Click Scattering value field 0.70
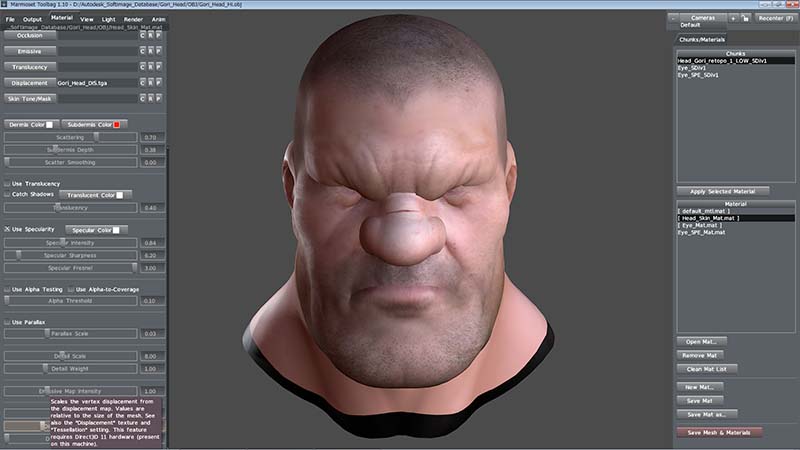The image size is (800, 450). [152, 137]
